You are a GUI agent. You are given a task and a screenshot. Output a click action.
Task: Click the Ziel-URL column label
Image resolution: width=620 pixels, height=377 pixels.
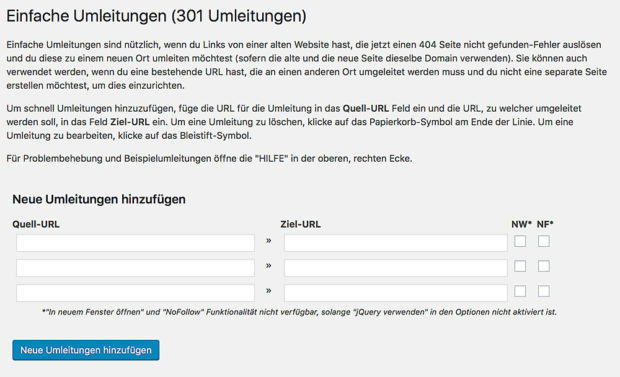click(x=301, y=224)
